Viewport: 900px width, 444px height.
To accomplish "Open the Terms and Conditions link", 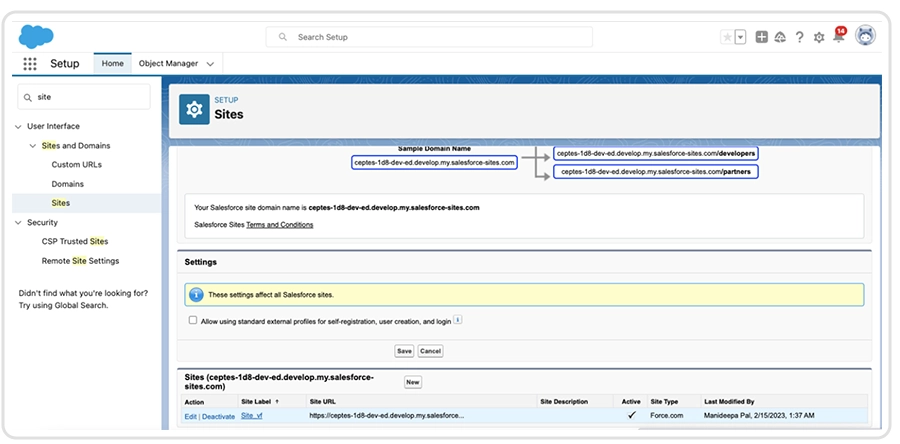I will coord(279,225).
